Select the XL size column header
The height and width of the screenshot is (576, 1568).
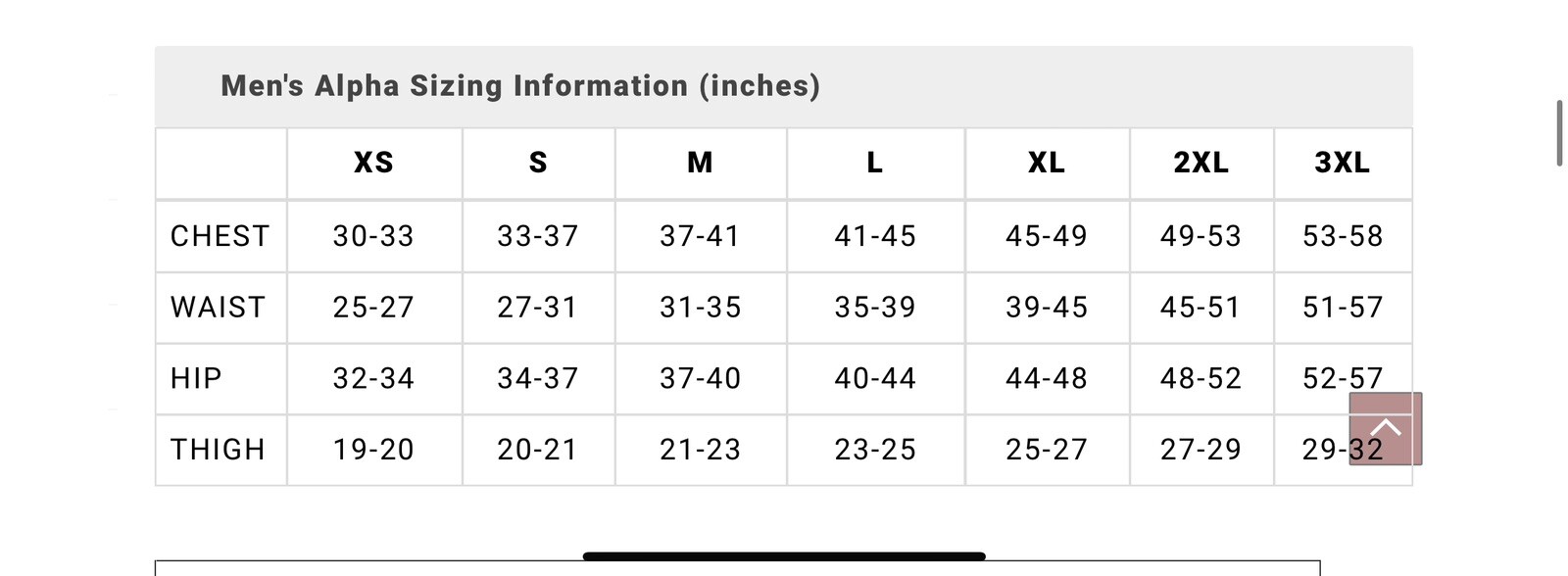(x=1047, y=163)
